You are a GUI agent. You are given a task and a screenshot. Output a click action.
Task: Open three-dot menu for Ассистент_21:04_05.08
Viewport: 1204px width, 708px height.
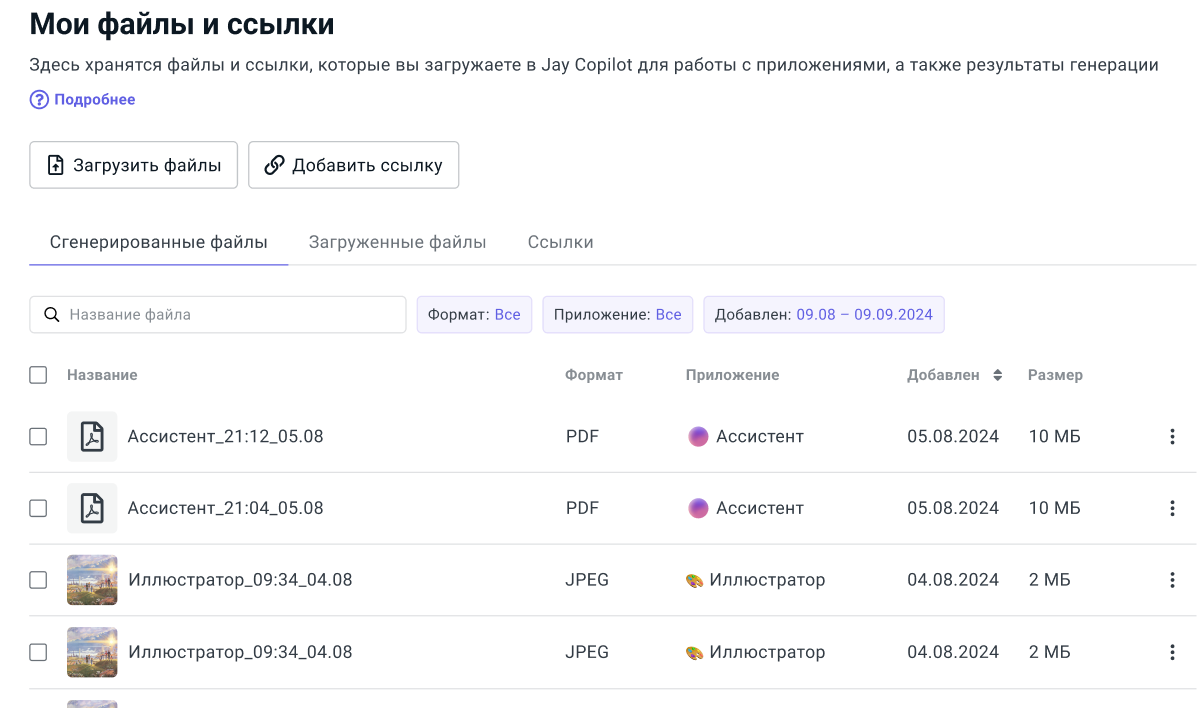pos(1172,509)
